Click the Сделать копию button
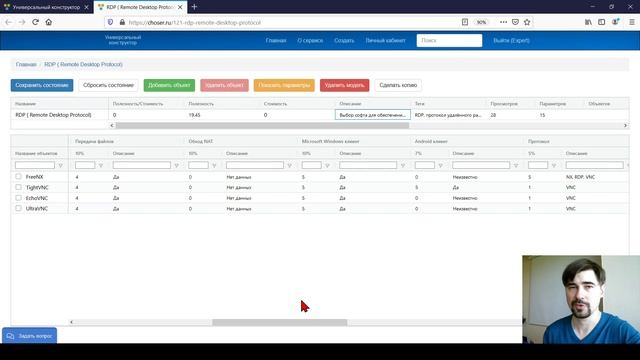This screenshot has height=360, width=640. point(398,85)
